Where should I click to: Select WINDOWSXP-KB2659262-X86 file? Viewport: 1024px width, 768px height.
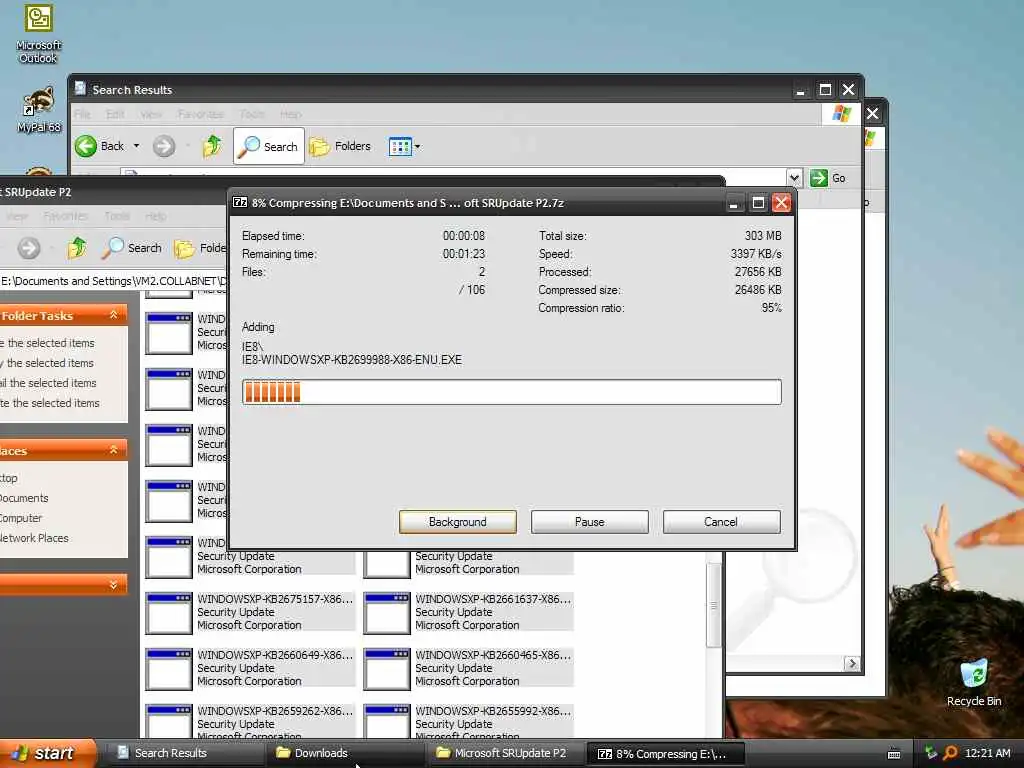pos(249,722)
